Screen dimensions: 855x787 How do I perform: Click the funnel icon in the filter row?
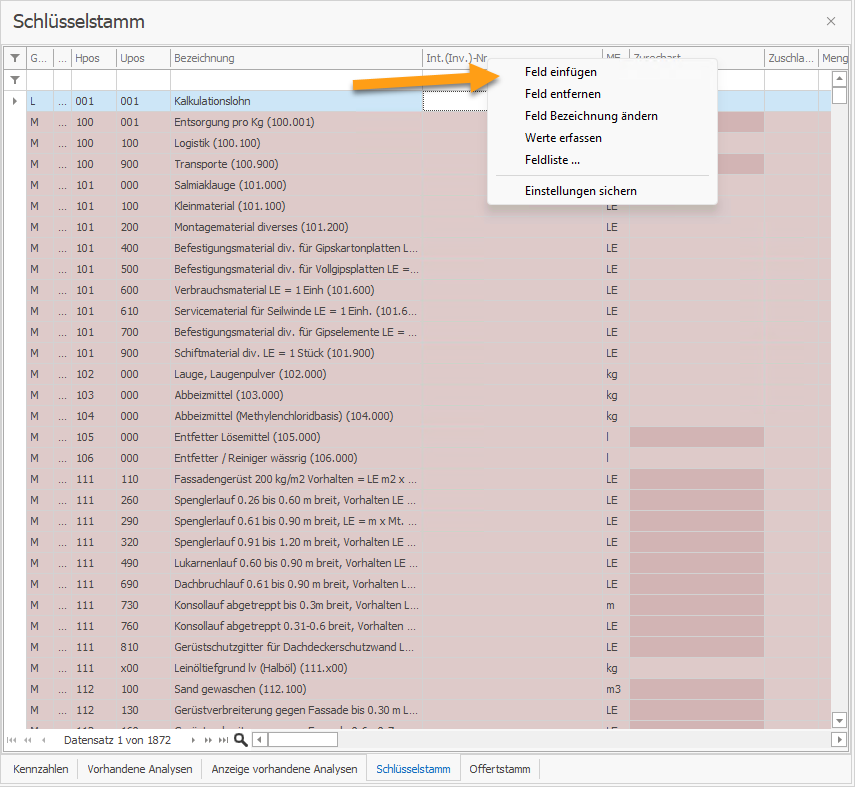[15, 80]
